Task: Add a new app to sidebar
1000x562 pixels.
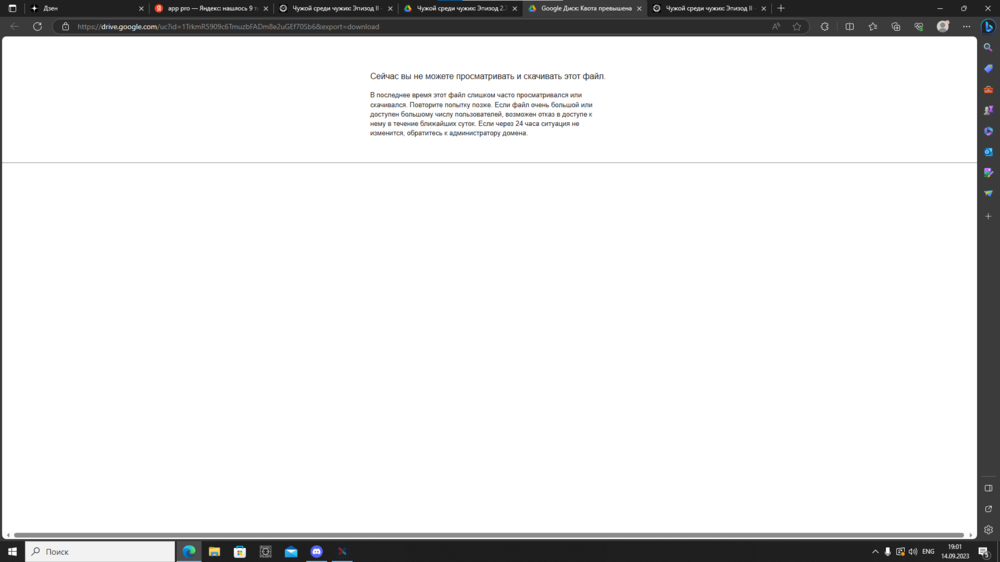Action: coord(988,216)
